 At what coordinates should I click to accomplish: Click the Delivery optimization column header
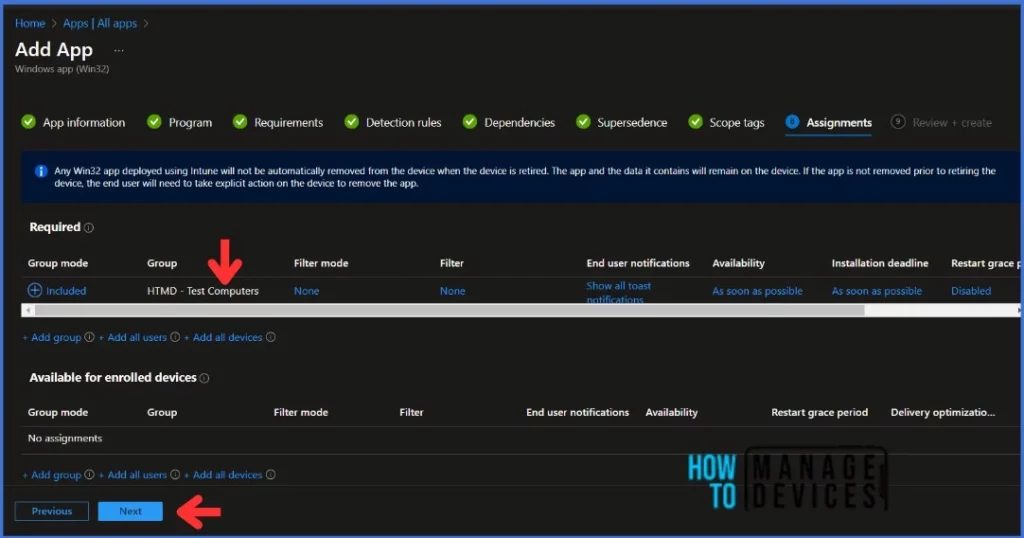pos(942,412)
